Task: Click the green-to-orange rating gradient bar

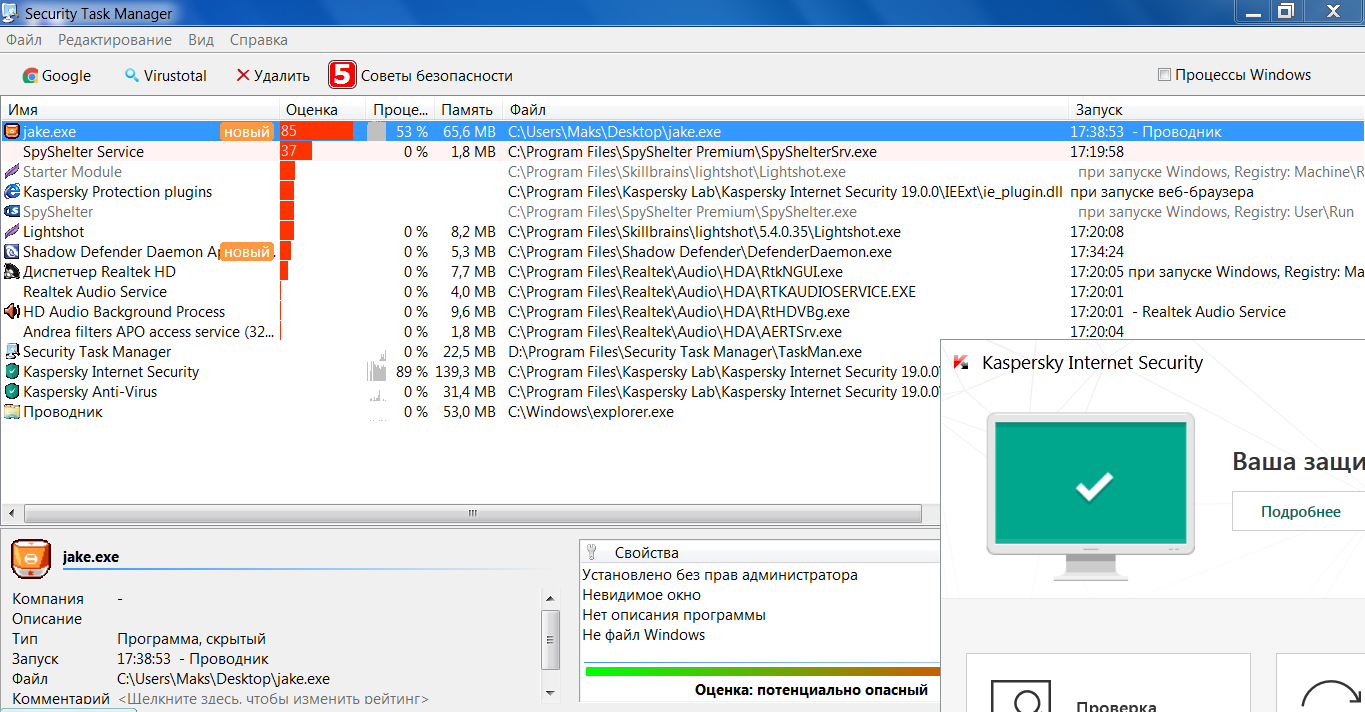Action: click(x=762, y=671)
